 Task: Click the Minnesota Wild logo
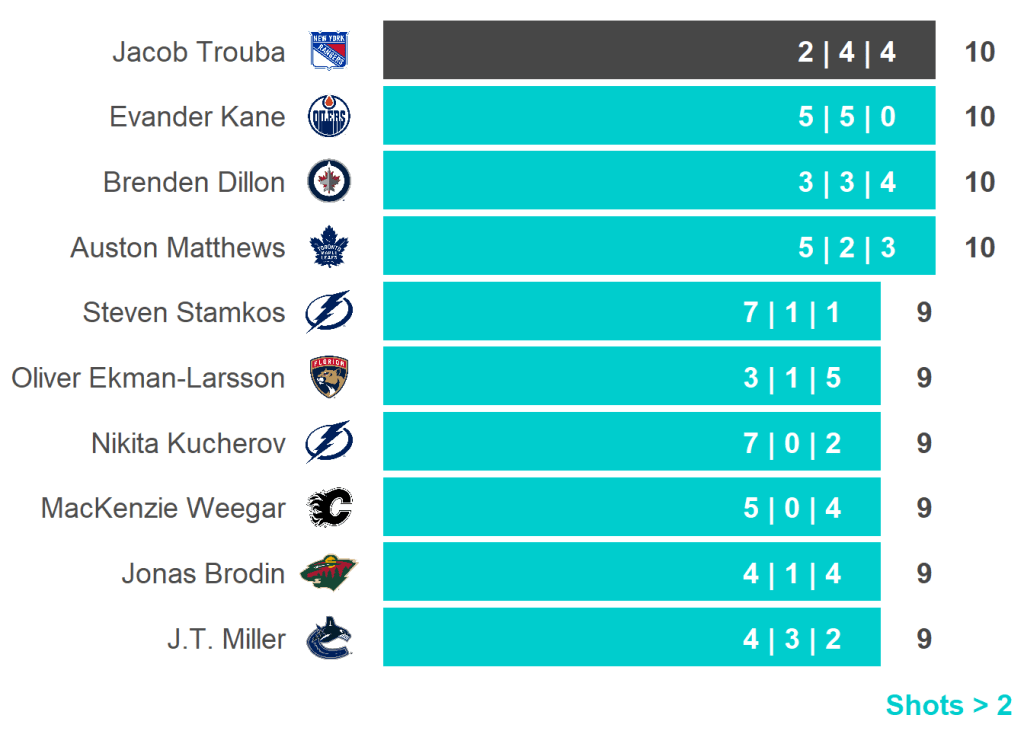pos(329,574)
